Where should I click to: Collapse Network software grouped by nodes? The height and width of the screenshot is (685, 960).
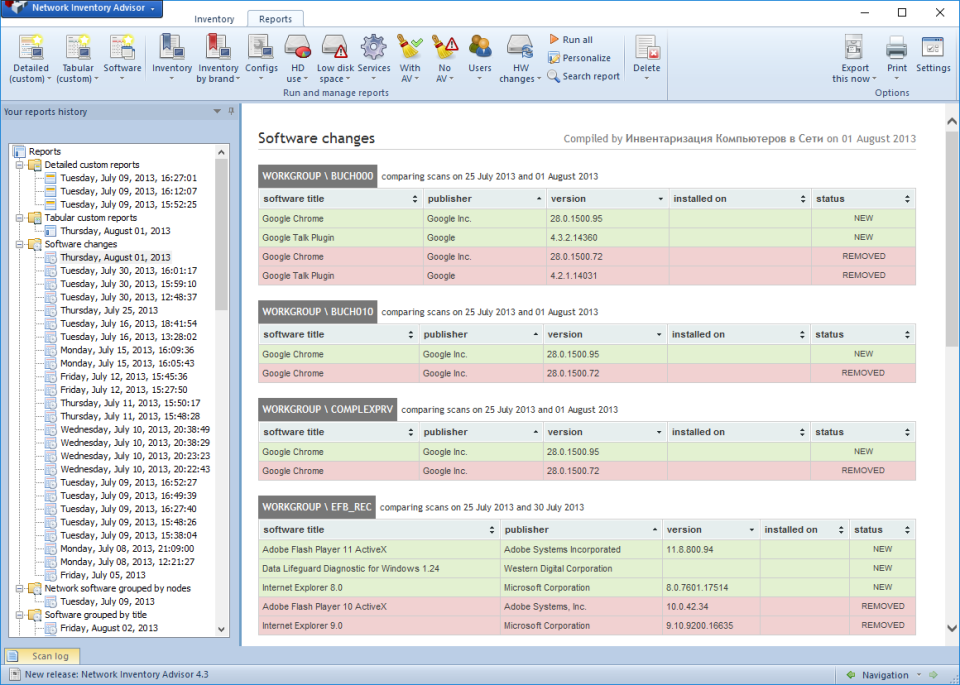(19, 589)
